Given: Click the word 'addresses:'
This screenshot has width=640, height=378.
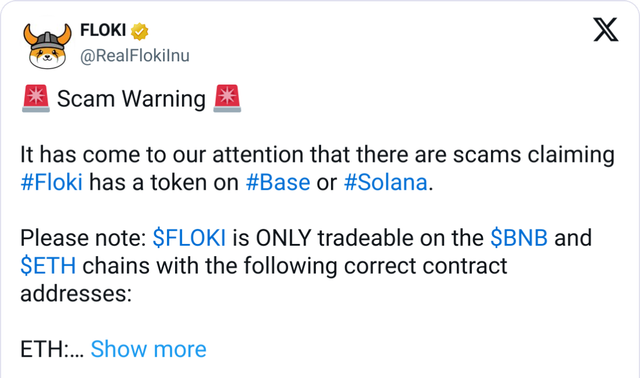Looking at the screenshot, I should click(x=76, y=294).
